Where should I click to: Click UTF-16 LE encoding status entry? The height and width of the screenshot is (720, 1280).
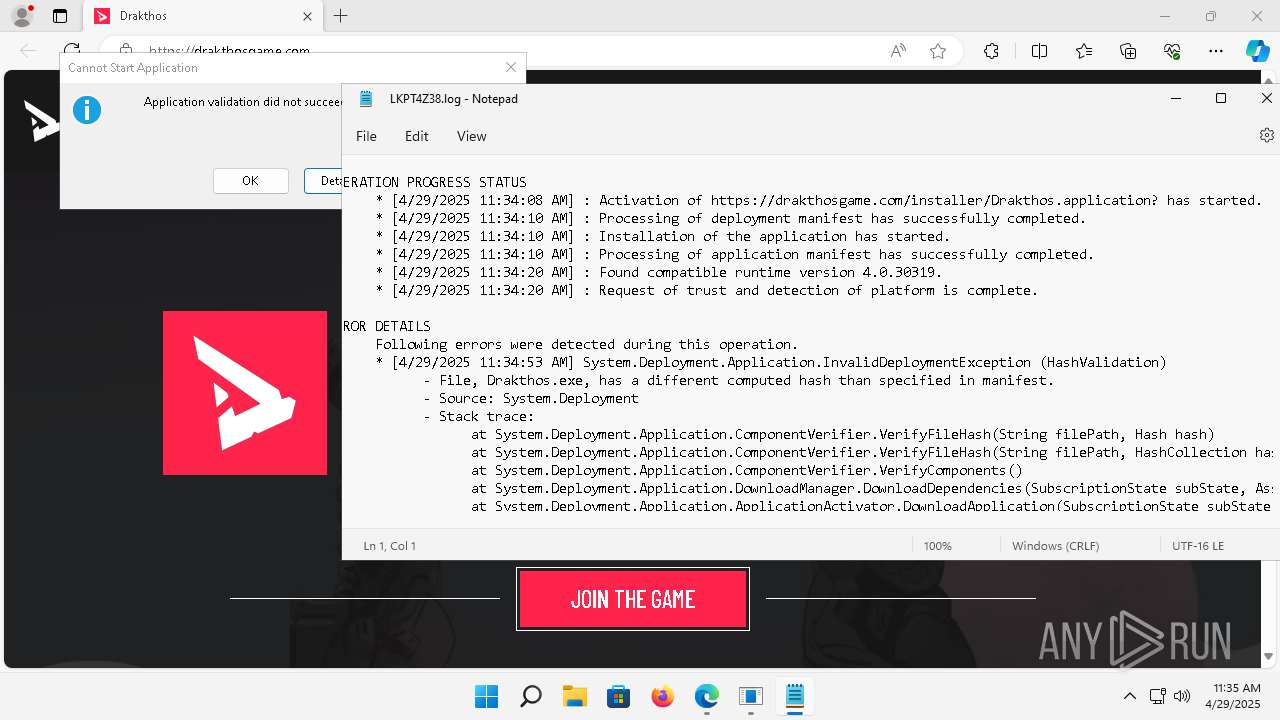(x=1198, y=546)
